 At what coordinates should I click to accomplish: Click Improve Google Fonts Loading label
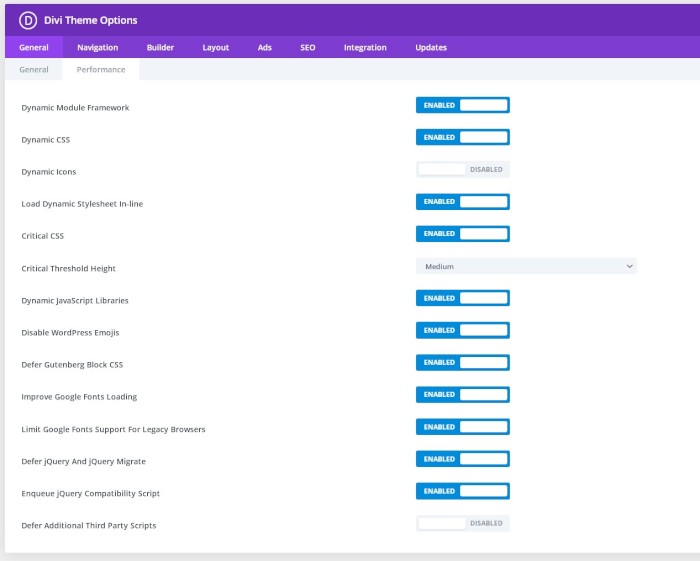click(79, 397)
